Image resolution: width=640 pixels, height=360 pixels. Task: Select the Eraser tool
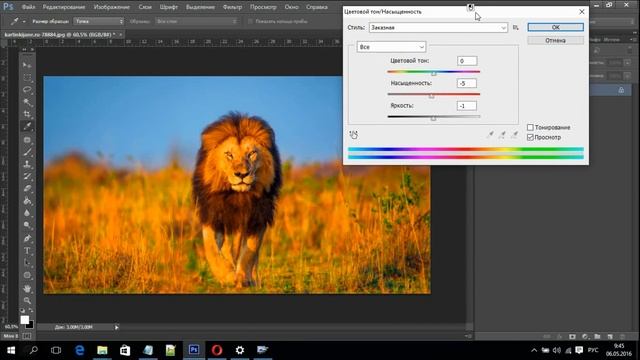(x=27, y=189)
